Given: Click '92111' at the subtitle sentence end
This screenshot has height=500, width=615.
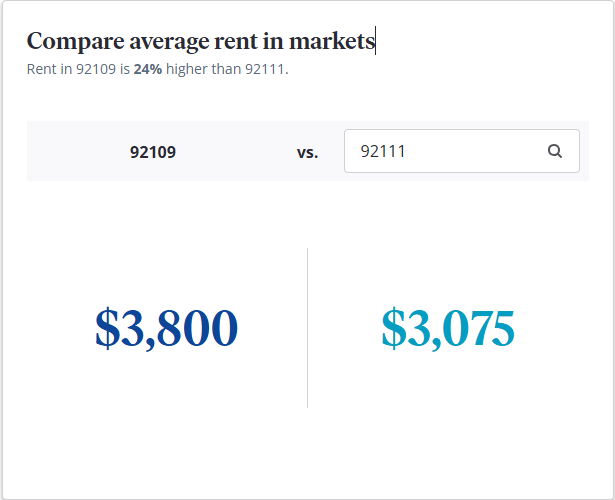Looking at the screenshot, I should click(x=265, y=69).
